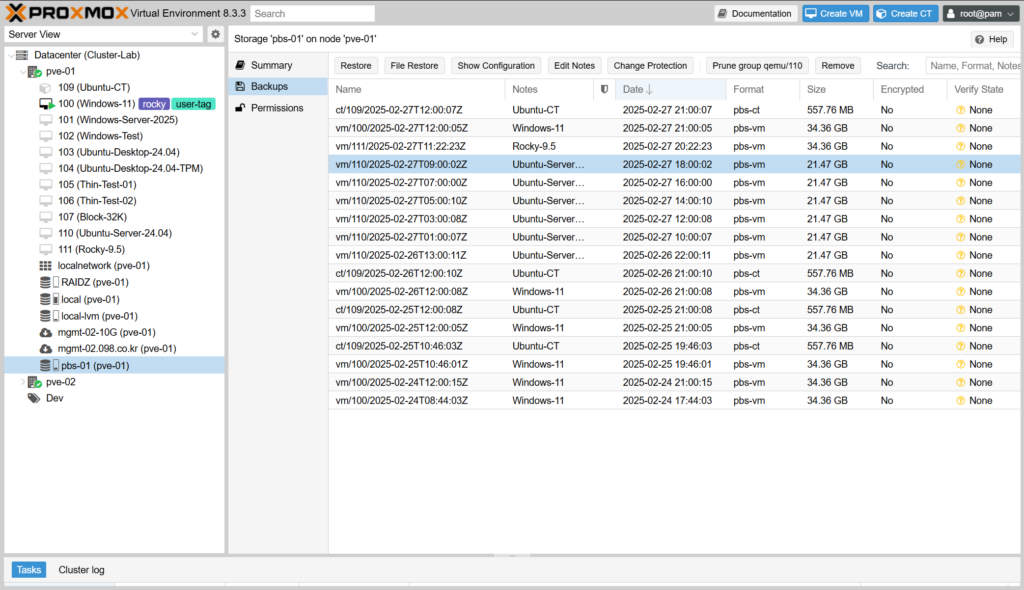Click the running Windows-11 VM monitor icon
Screen dimensions: 1024x590
tap(46, 104)
